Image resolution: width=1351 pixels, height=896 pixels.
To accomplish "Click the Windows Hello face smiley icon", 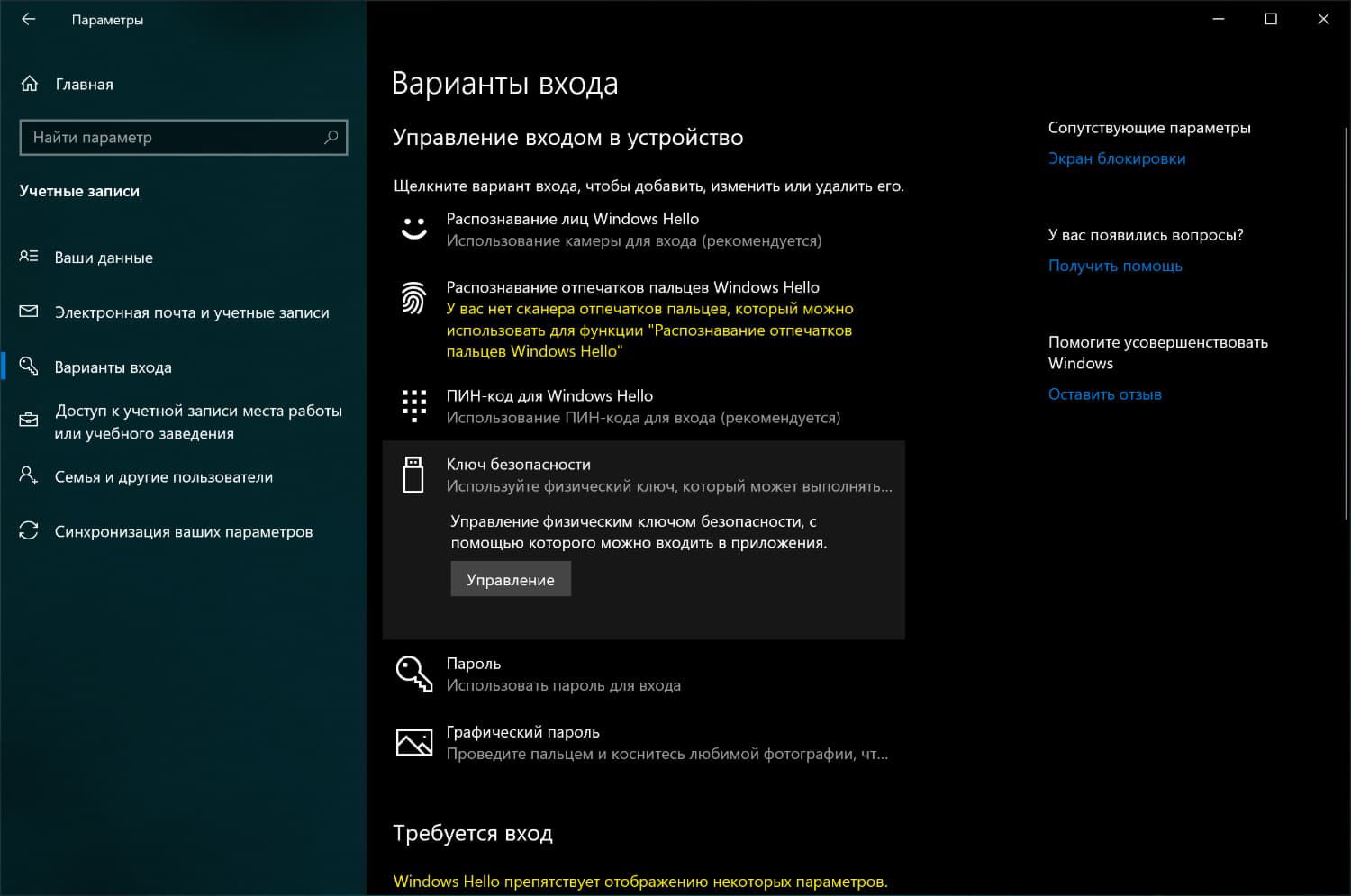I will (x=413, y=229).
